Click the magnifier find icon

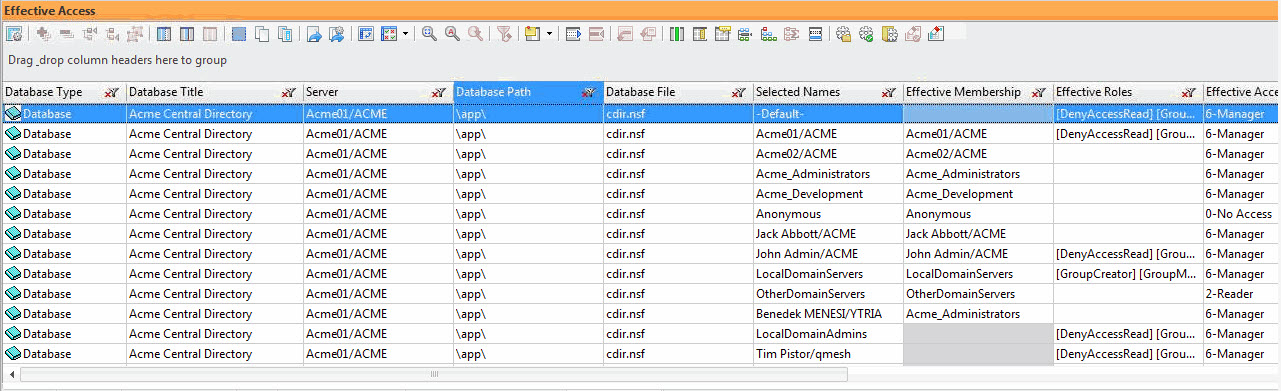point(429,34)
